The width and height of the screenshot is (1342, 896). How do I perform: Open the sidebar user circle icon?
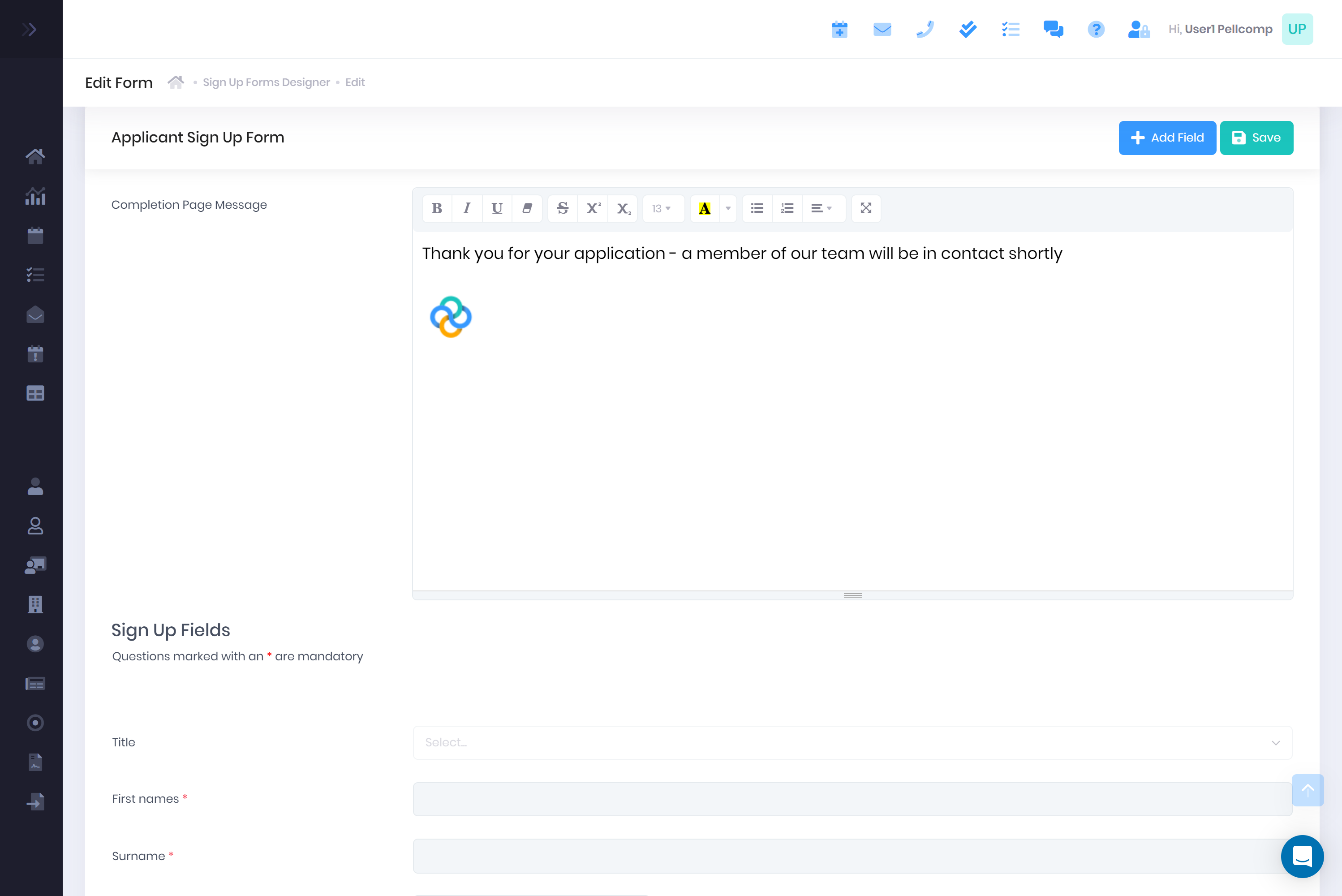click(x=35, y=644)
